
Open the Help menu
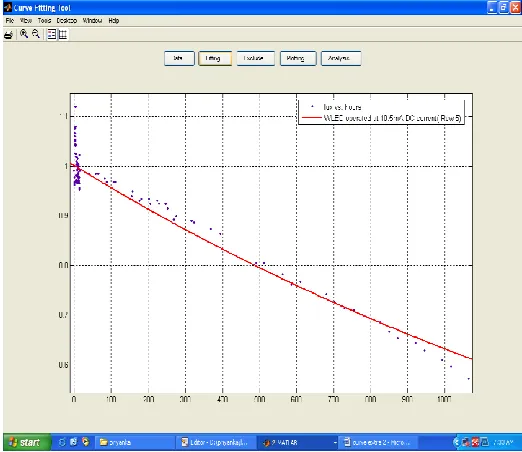(114, 21)
